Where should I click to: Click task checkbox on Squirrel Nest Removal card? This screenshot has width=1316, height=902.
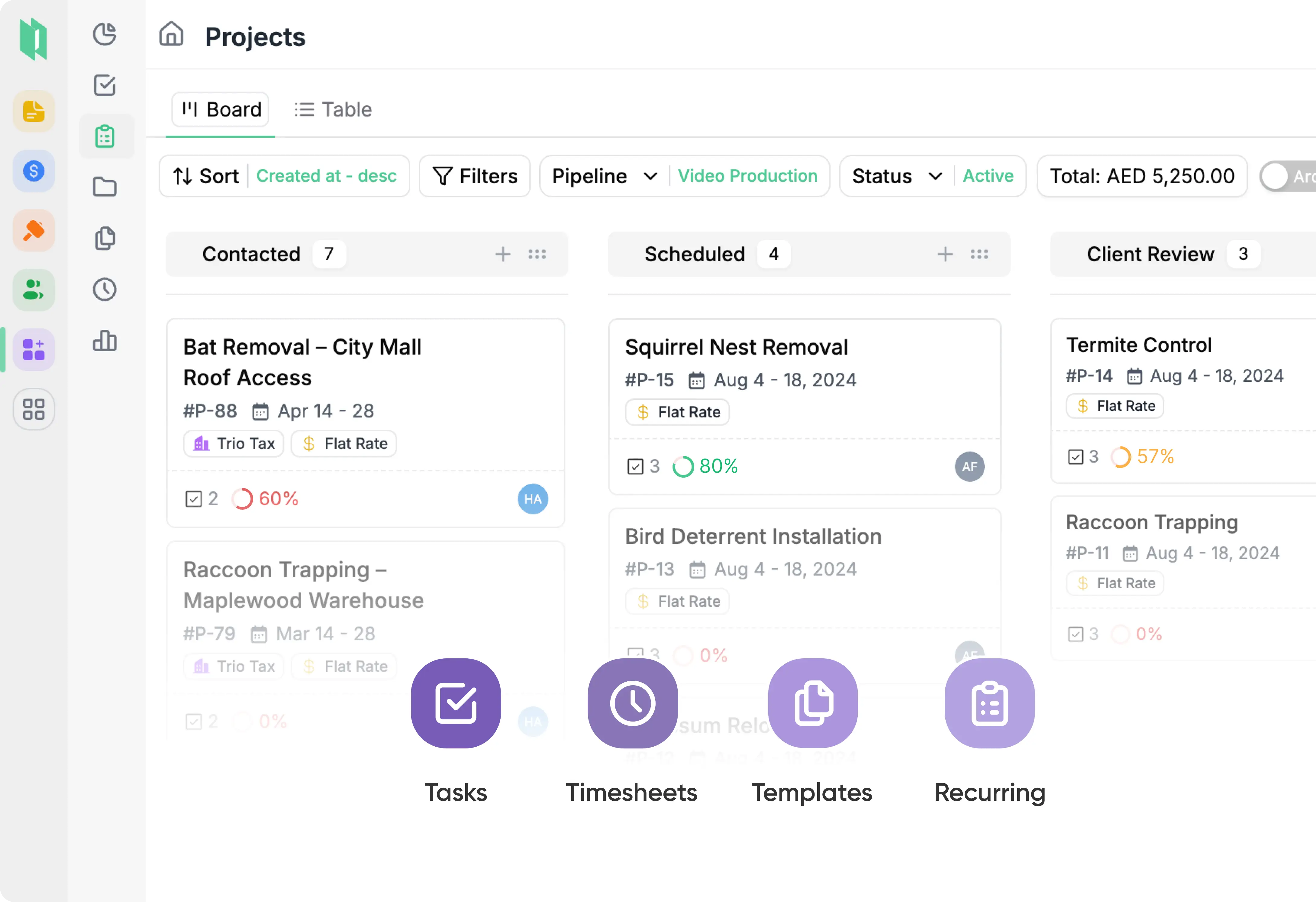[635, 467]
